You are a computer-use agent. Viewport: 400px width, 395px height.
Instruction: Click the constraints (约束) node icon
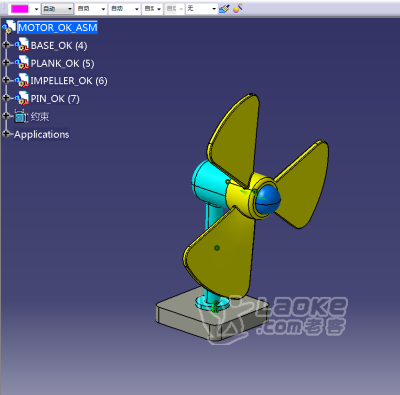point(21,116)
